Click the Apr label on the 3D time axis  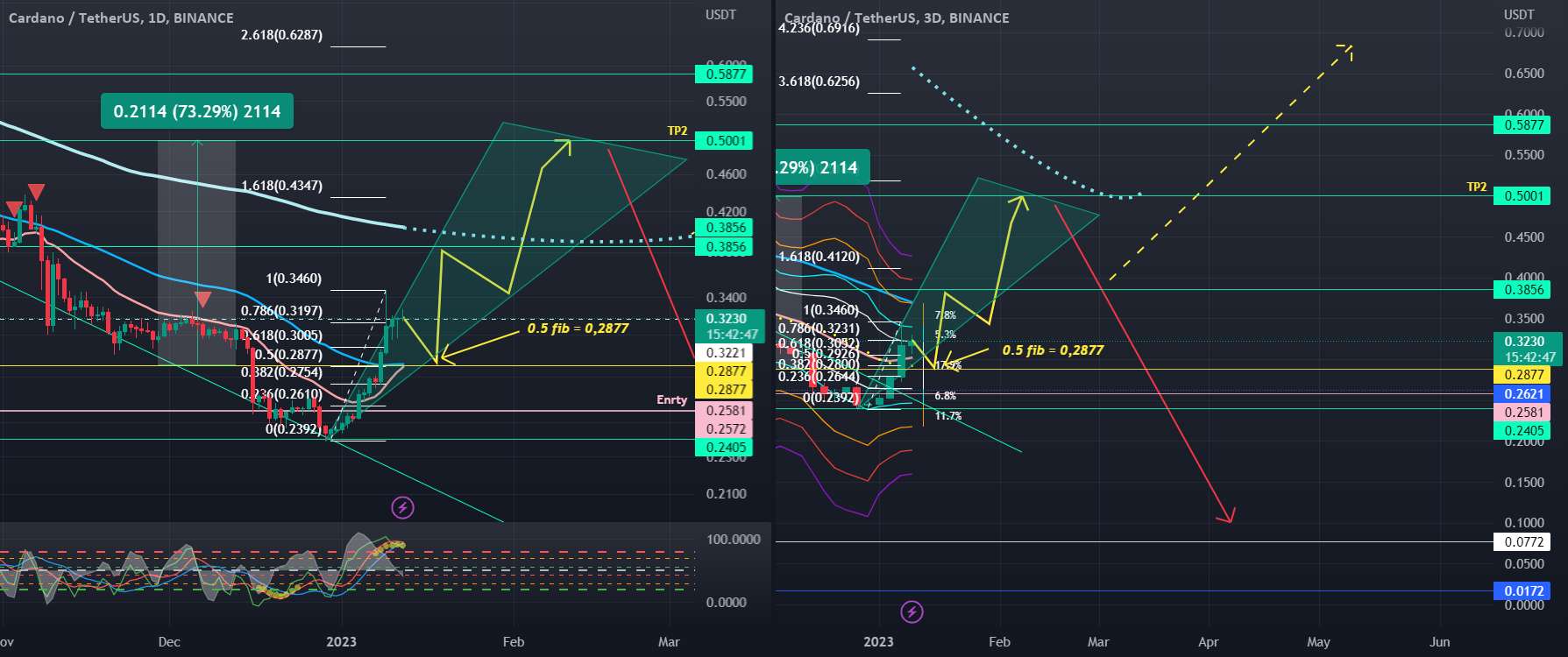point(1209,641)
